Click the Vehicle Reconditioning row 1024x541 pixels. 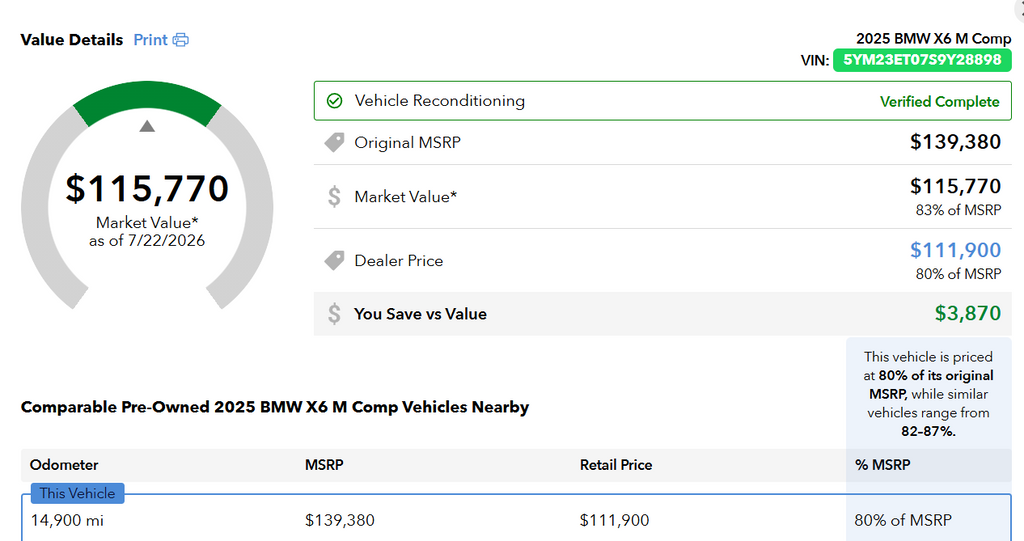[662, 101]
